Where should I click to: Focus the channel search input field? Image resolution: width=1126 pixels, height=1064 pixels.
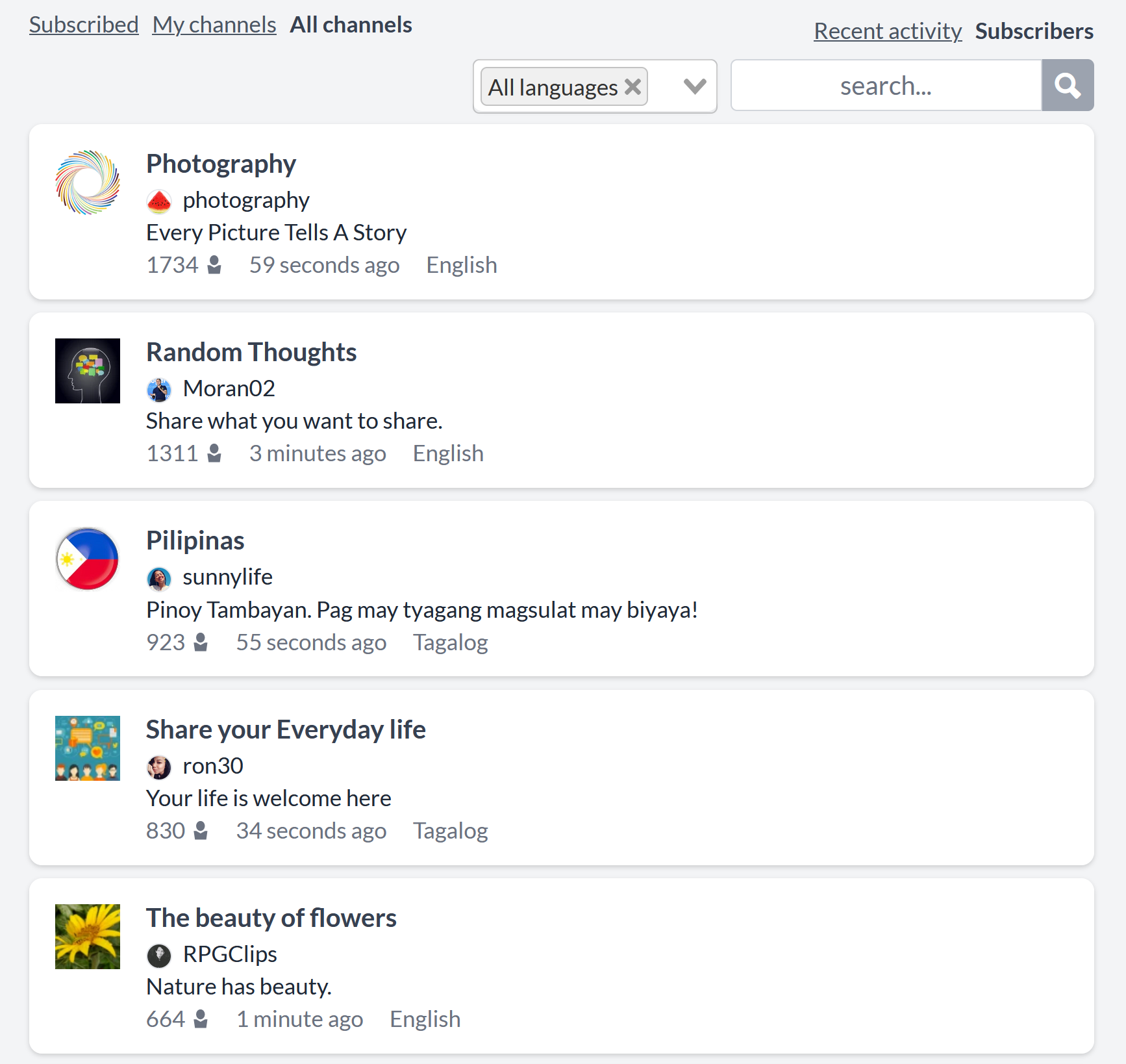pyautogui.click(x=886, y=85)
